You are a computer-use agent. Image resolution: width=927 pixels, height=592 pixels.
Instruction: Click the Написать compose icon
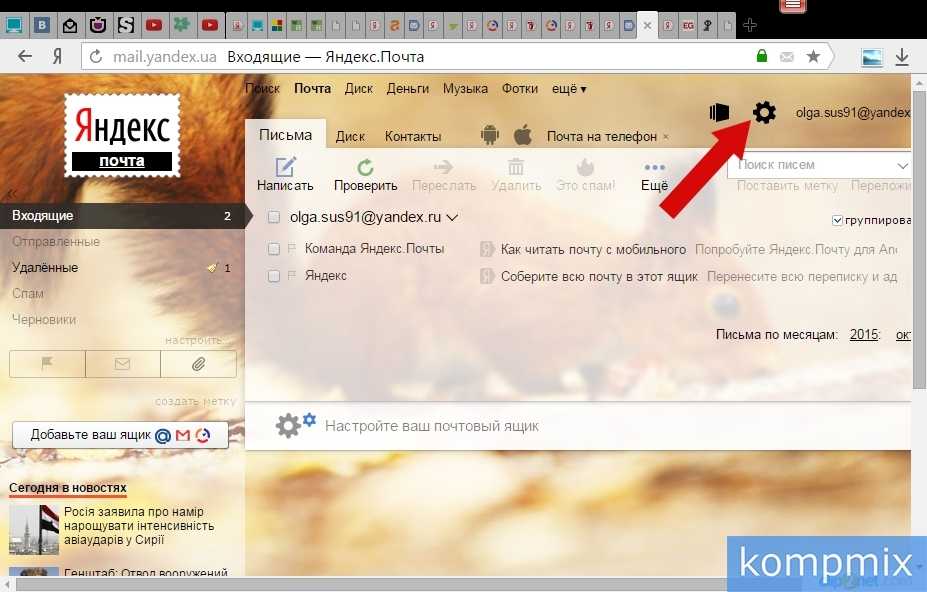[x=285, y=167]
